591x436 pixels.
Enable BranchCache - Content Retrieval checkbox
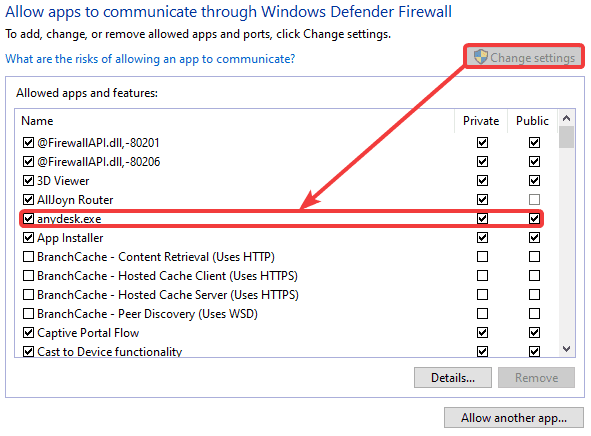(28, 257)
